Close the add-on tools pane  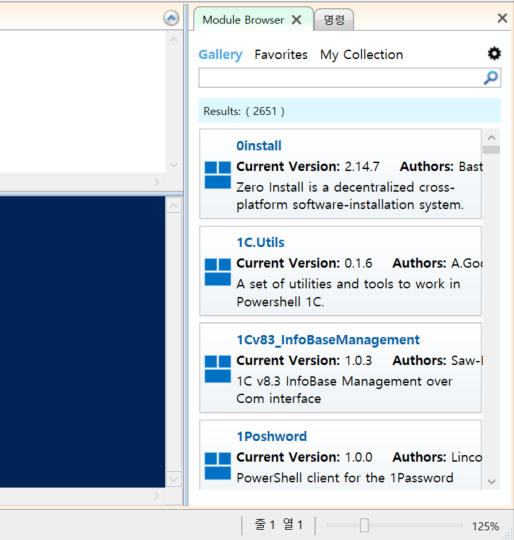[x=502, y=18]
